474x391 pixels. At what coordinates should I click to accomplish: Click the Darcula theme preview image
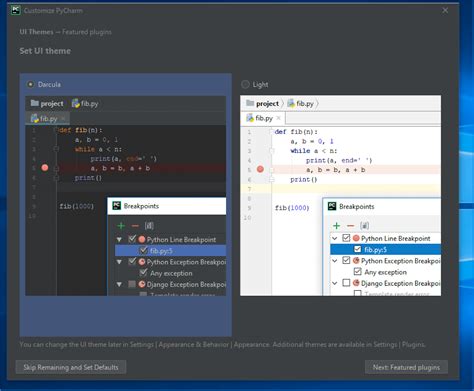[x=126, y=196]
